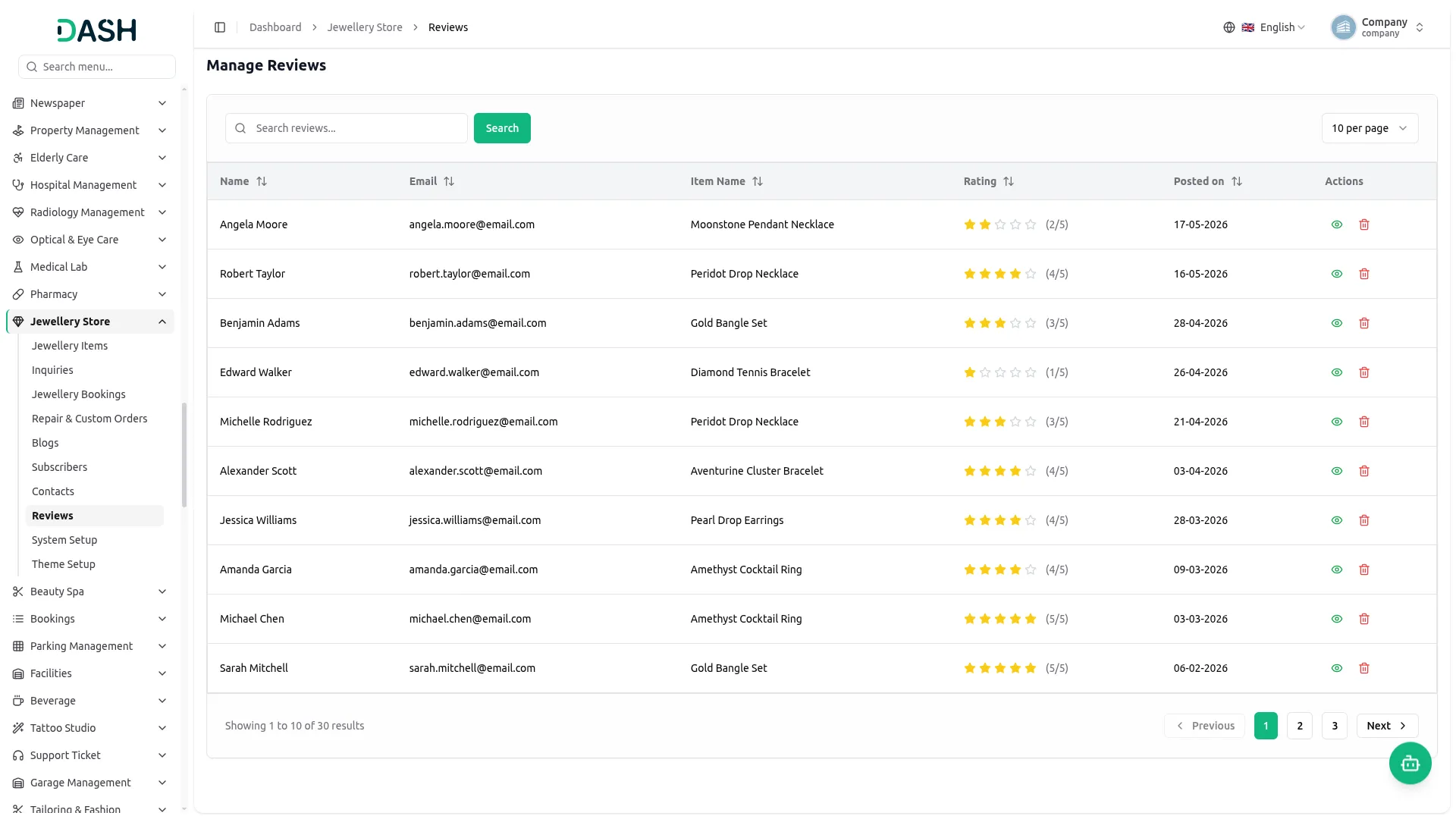
Task: View Robert Taylor's review via eye icon
Action: click(1337, 274)
